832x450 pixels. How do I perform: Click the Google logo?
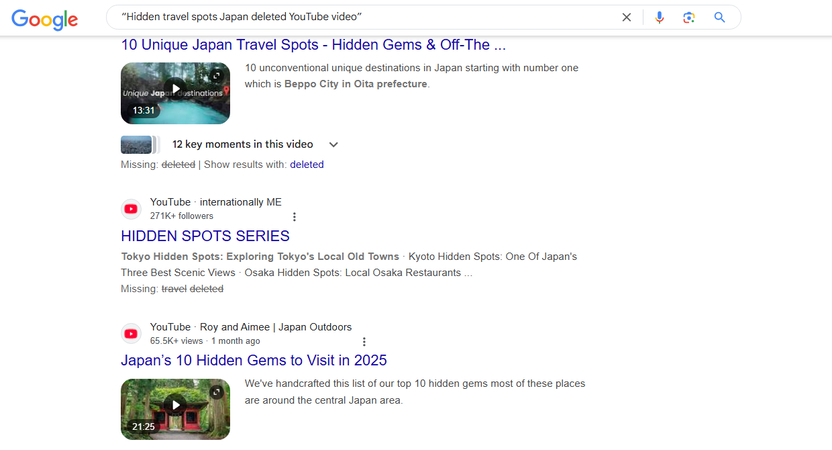(45, 19)
